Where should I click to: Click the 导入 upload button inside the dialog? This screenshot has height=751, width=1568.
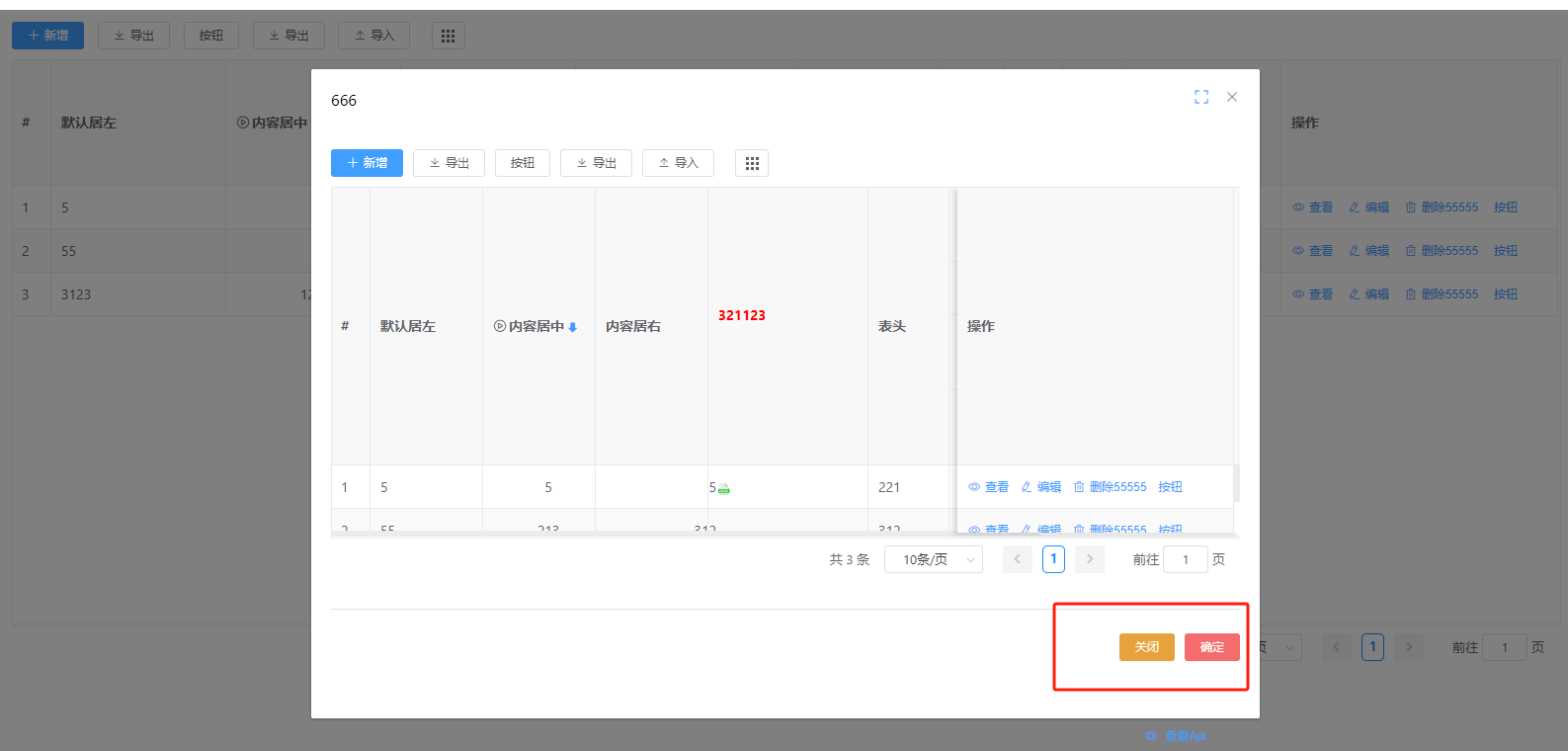678,163
